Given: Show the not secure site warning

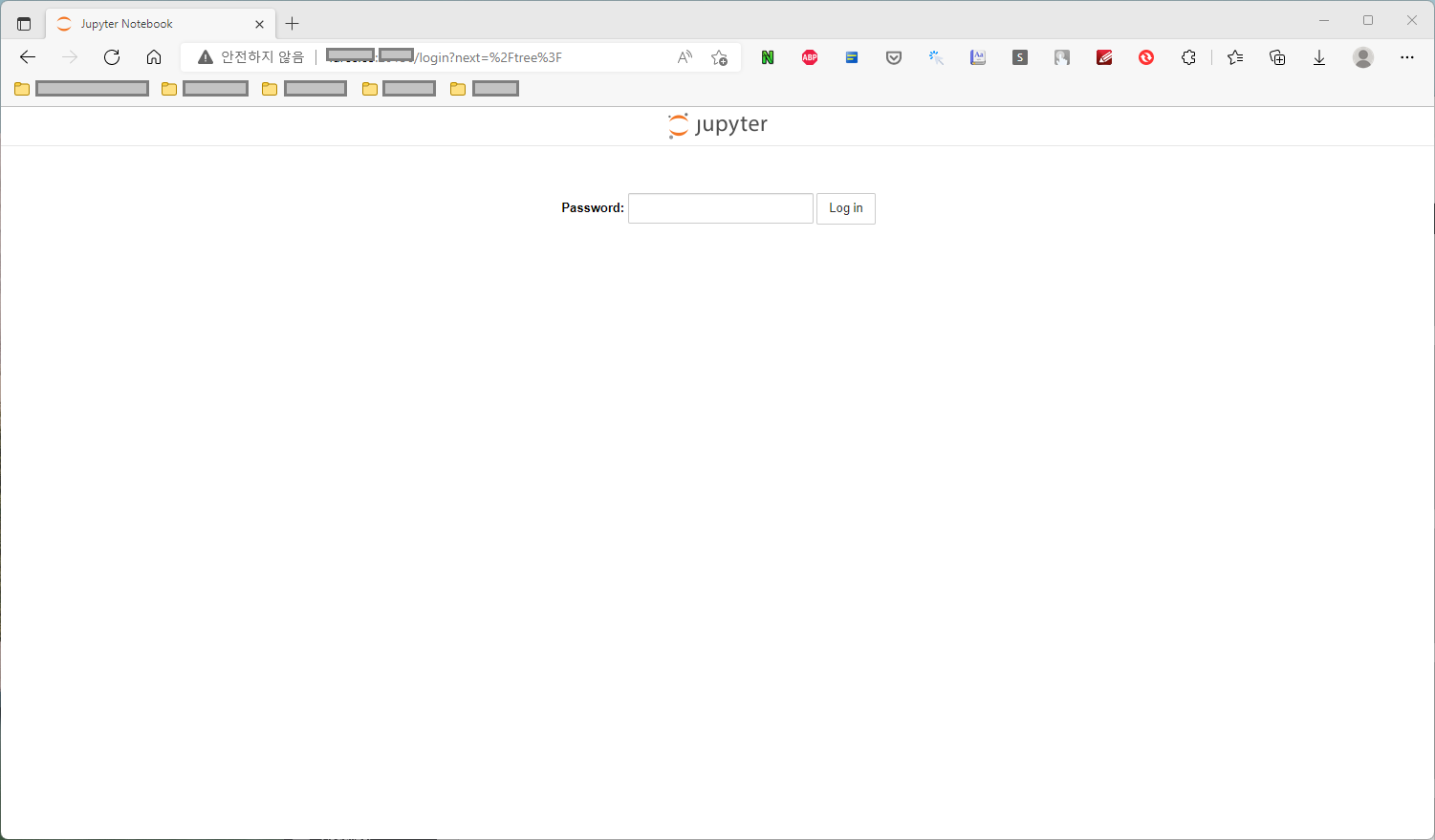Looking at the screenshot, I should (250, 57).
